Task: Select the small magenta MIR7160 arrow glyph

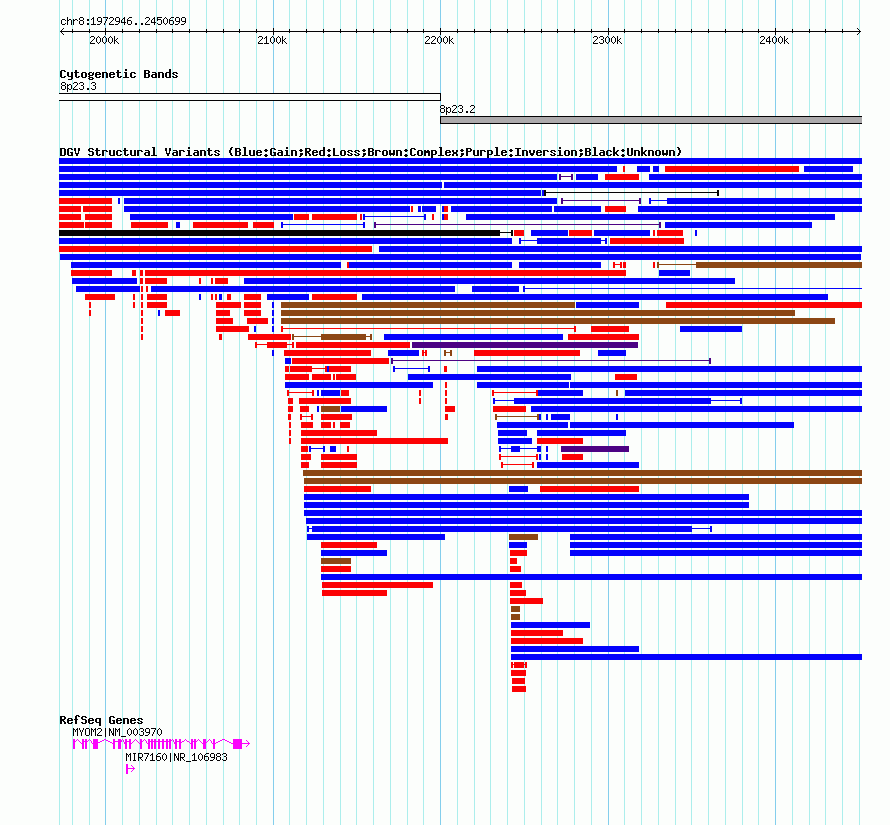Action: click(x=130, y=769)
